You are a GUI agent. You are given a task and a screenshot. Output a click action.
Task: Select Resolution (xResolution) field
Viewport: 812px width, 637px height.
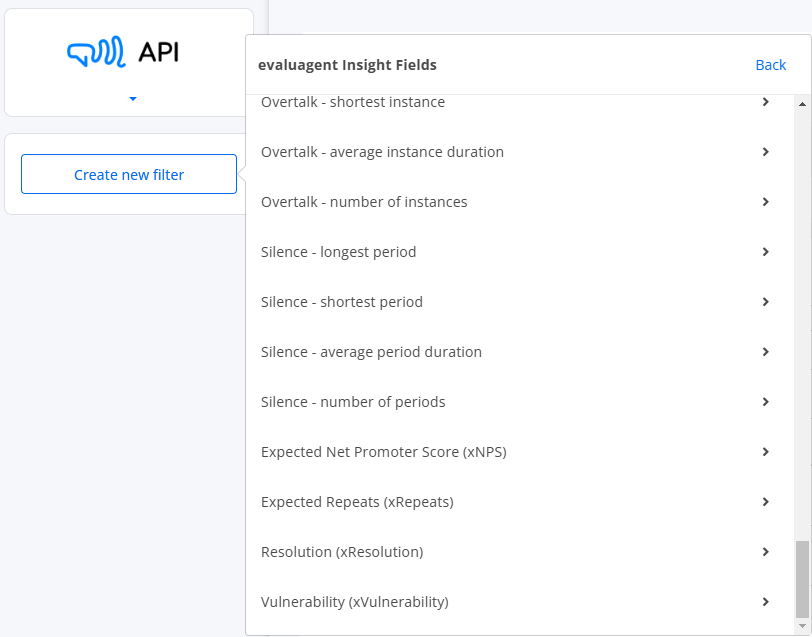(519, 552)
